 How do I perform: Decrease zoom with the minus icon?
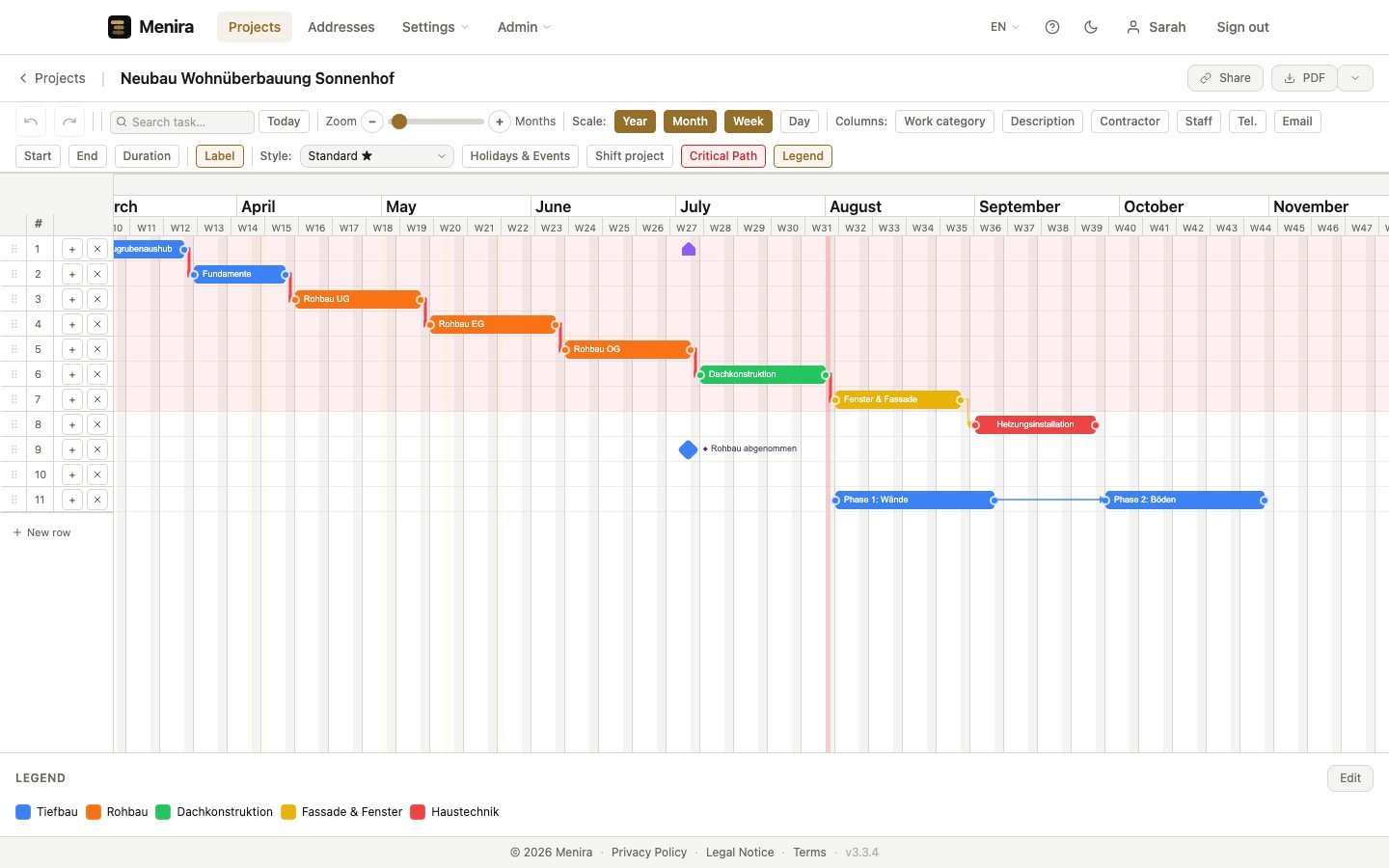click(x=372, y=122)
